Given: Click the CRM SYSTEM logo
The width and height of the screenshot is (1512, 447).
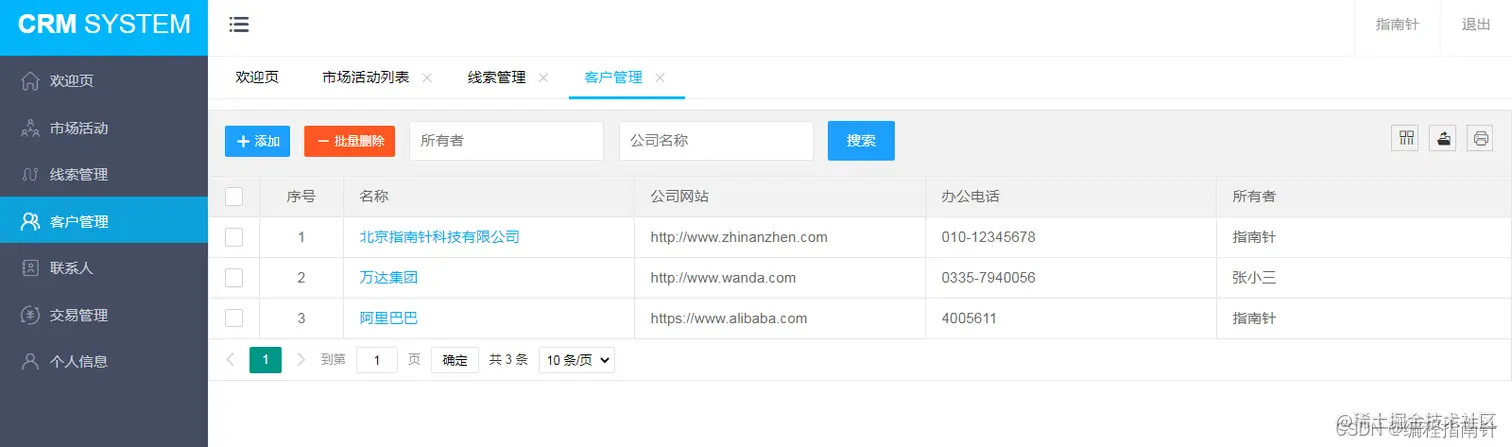Looking at the screenshot, I should coord(104,24).
